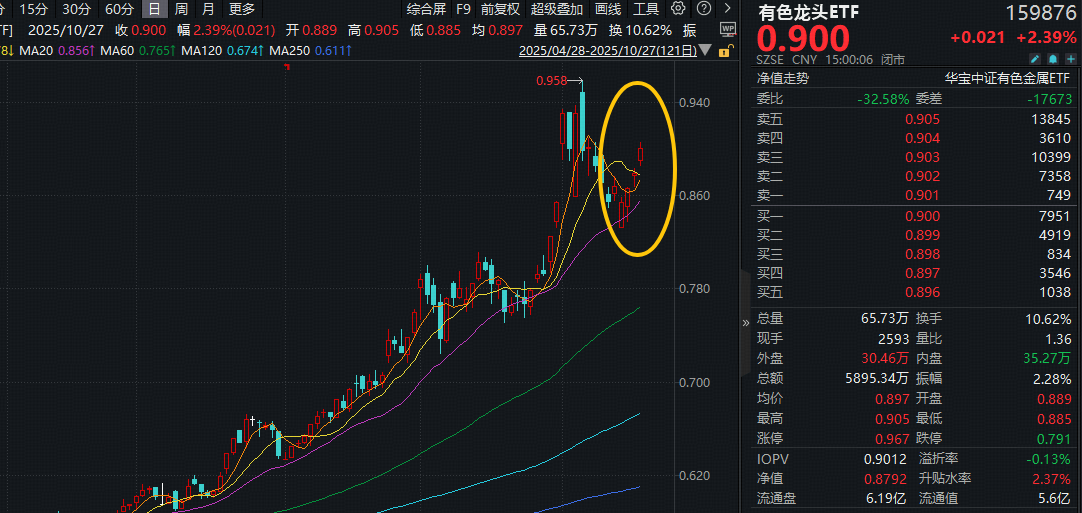Select the 30分 period tab
This screenshot has width=1082, height=513.
click(76, 9)
